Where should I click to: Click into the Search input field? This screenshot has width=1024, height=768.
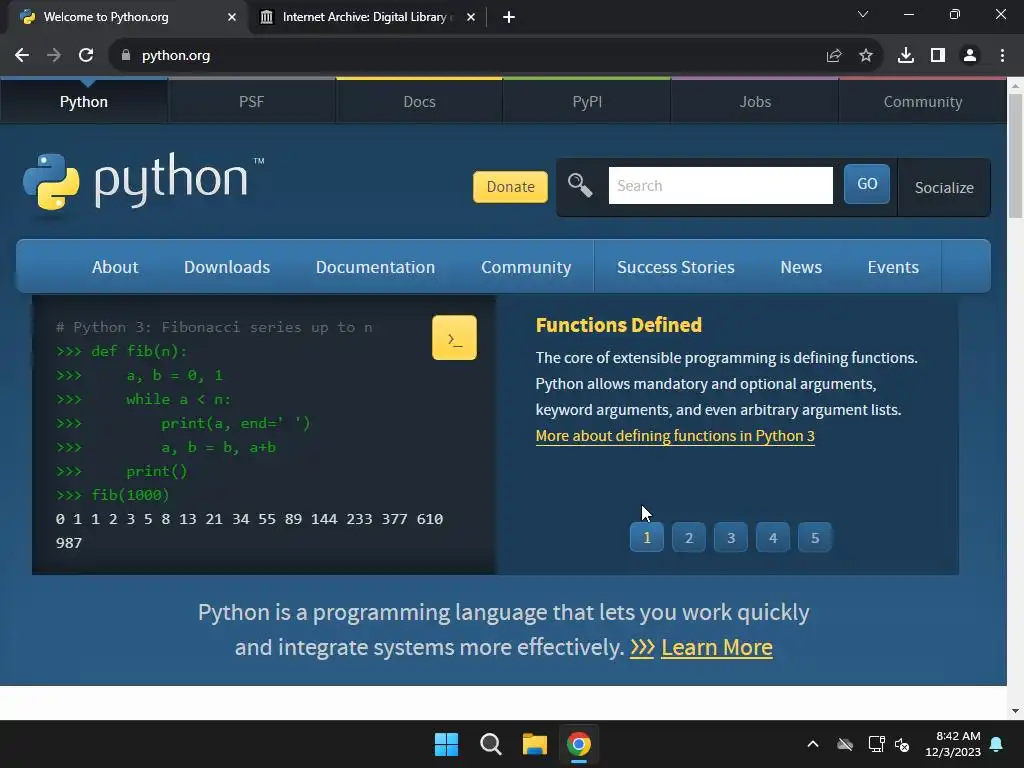click(x=720, y=185)
